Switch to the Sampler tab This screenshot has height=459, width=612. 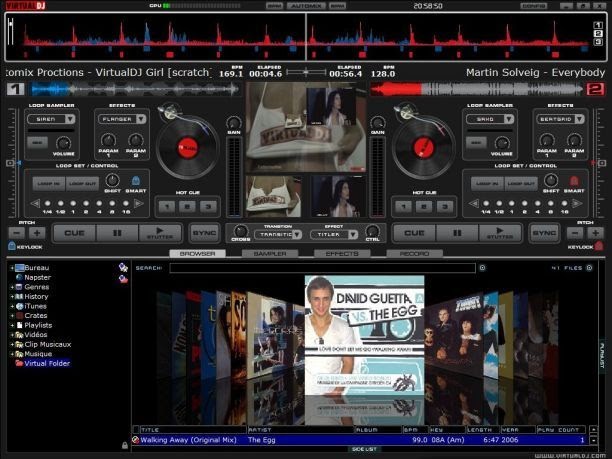(x=270, y=254)
